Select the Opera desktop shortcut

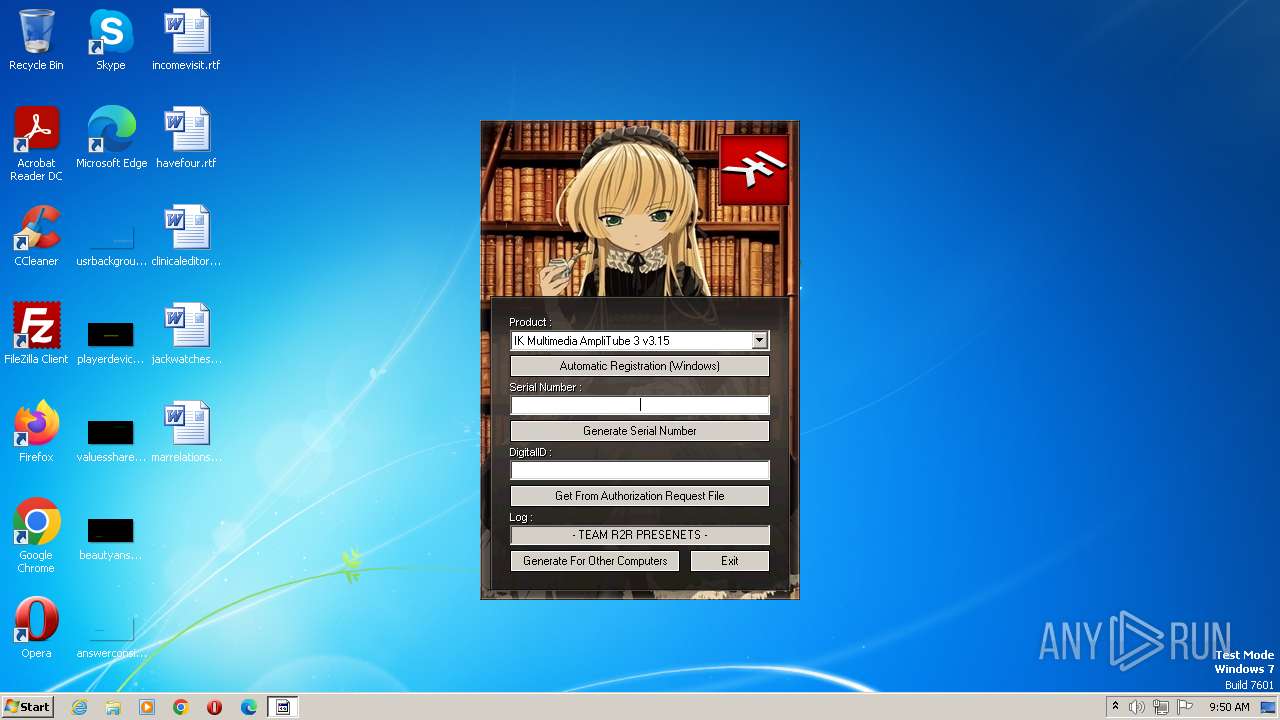(x=36, y=628)
